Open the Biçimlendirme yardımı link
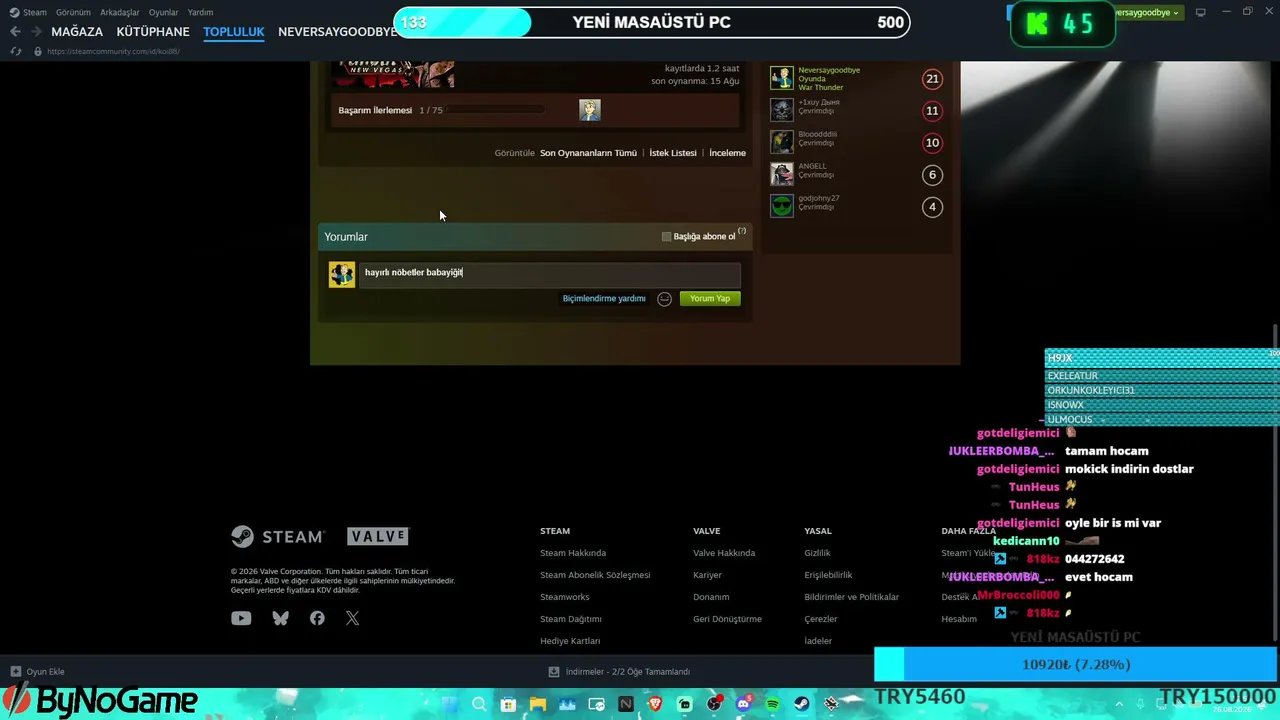The image size is (1280, 720). [604, 299]
